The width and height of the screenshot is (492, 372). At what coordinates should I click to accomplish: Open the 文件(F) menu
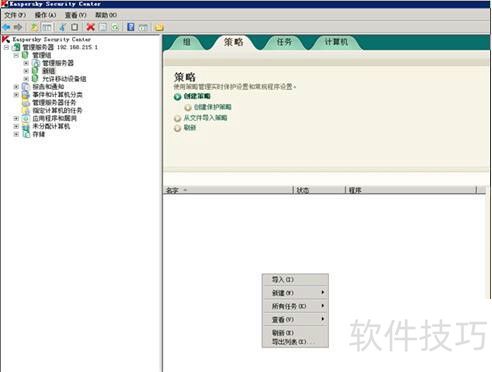(15, 15)
